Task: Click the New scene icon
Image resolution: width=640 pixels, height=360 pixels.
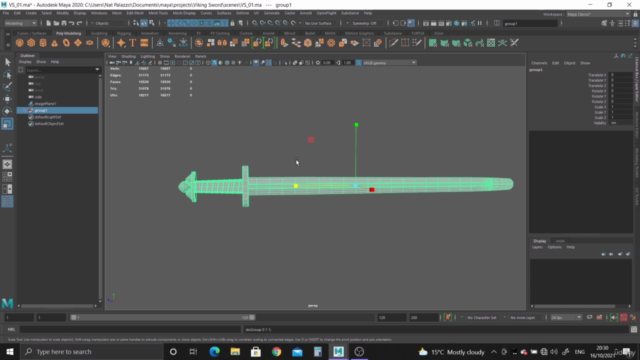Action: pyautogui.click(x=48, y=23)
